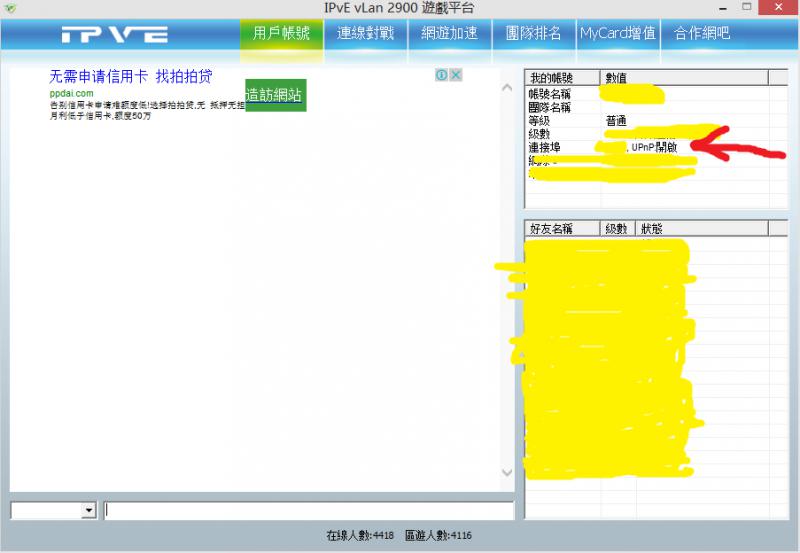This screenshot has height=553, width=800.
Task: Select the 等级 row label
Action: (539, 121)
